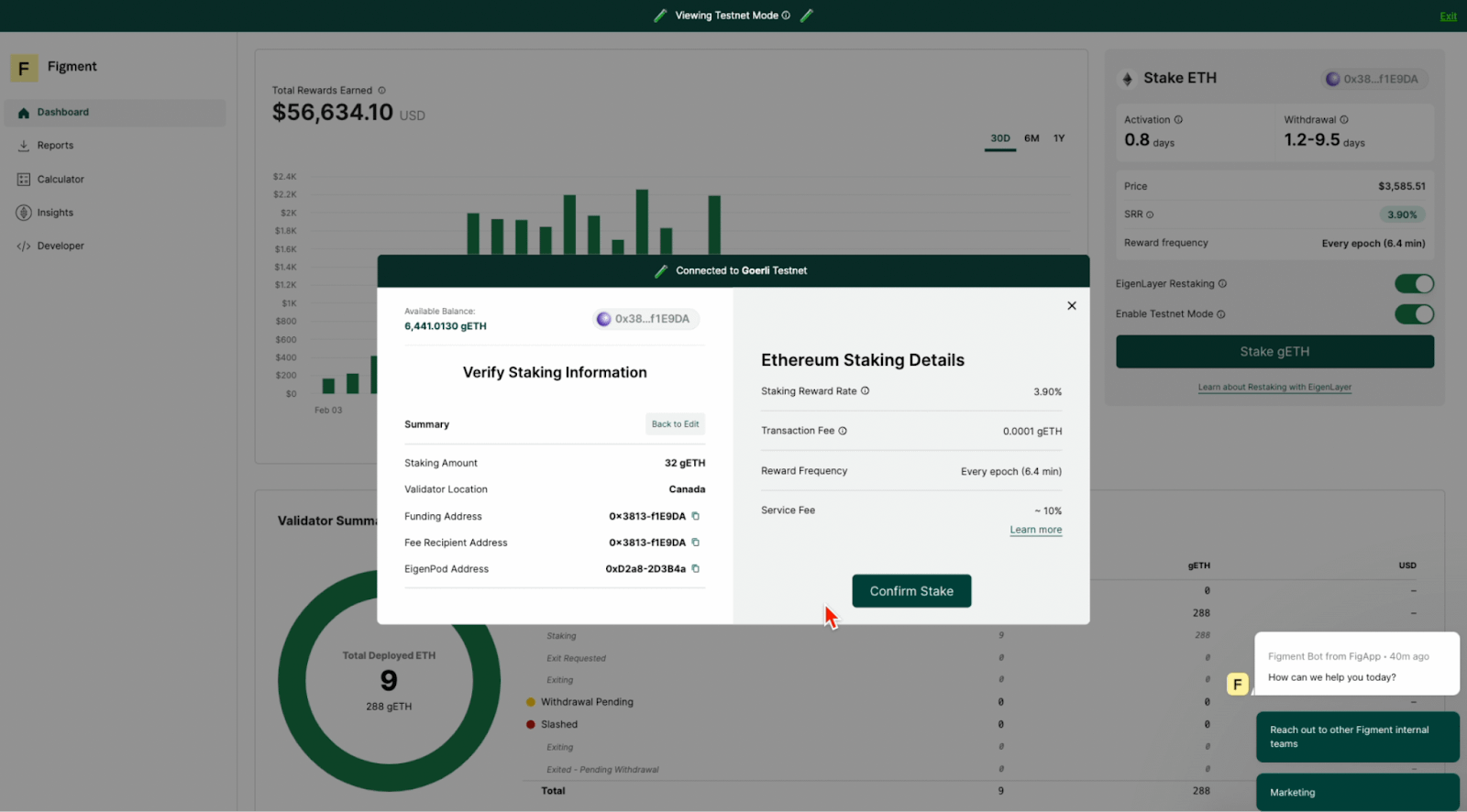This screenshot has width=1467, height=812.
Task: Click Total Rewards Earned info icon
Action: pos(382,91)
